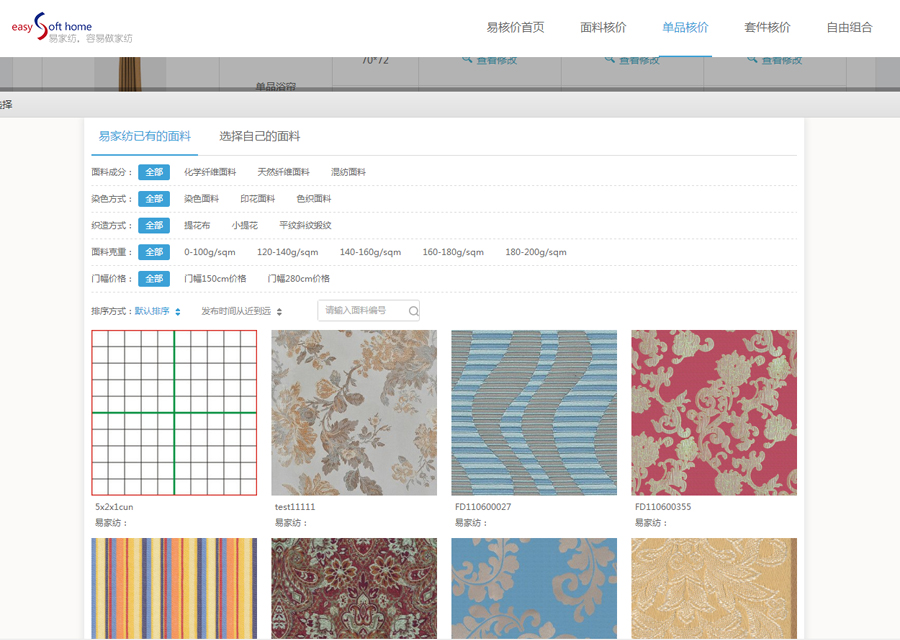
Task: Select 全部 for 面料克重 filter
Action: coord(154,252)
